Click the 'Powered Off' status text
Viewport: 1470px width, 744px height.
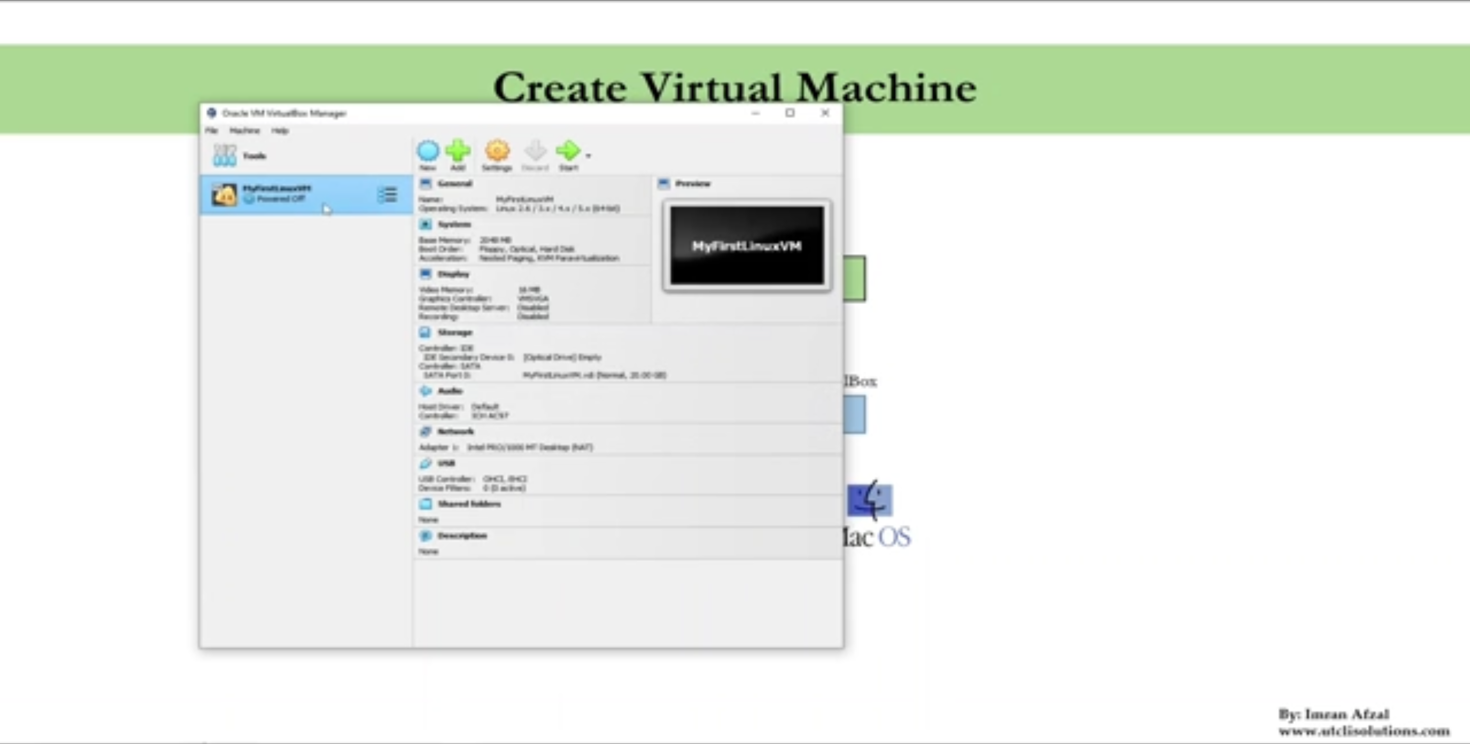click(x=281, y=199)
